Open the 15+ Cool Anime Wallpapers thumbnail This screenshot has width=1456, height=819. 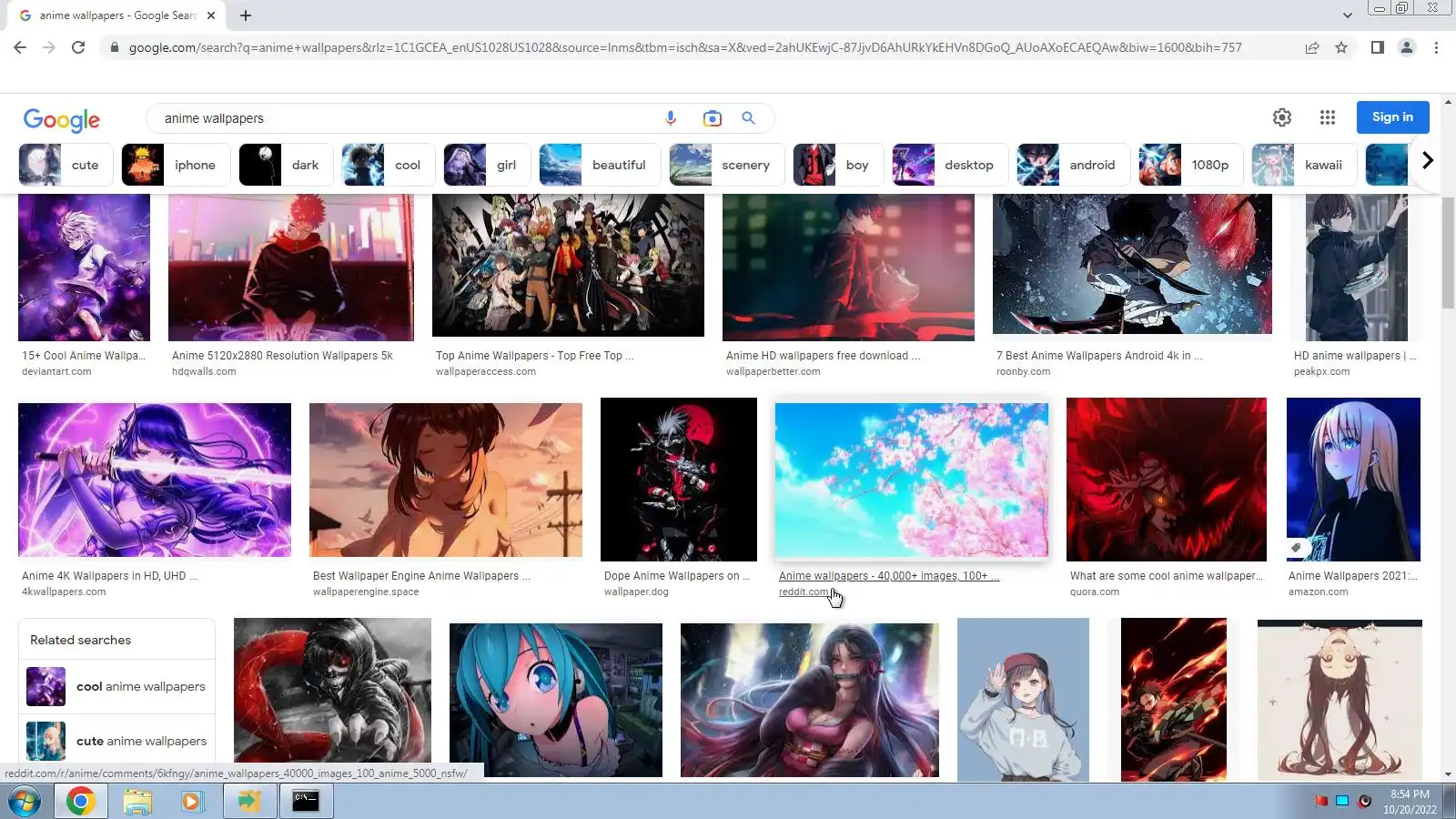pyautogui.click(x=84, y=268)
